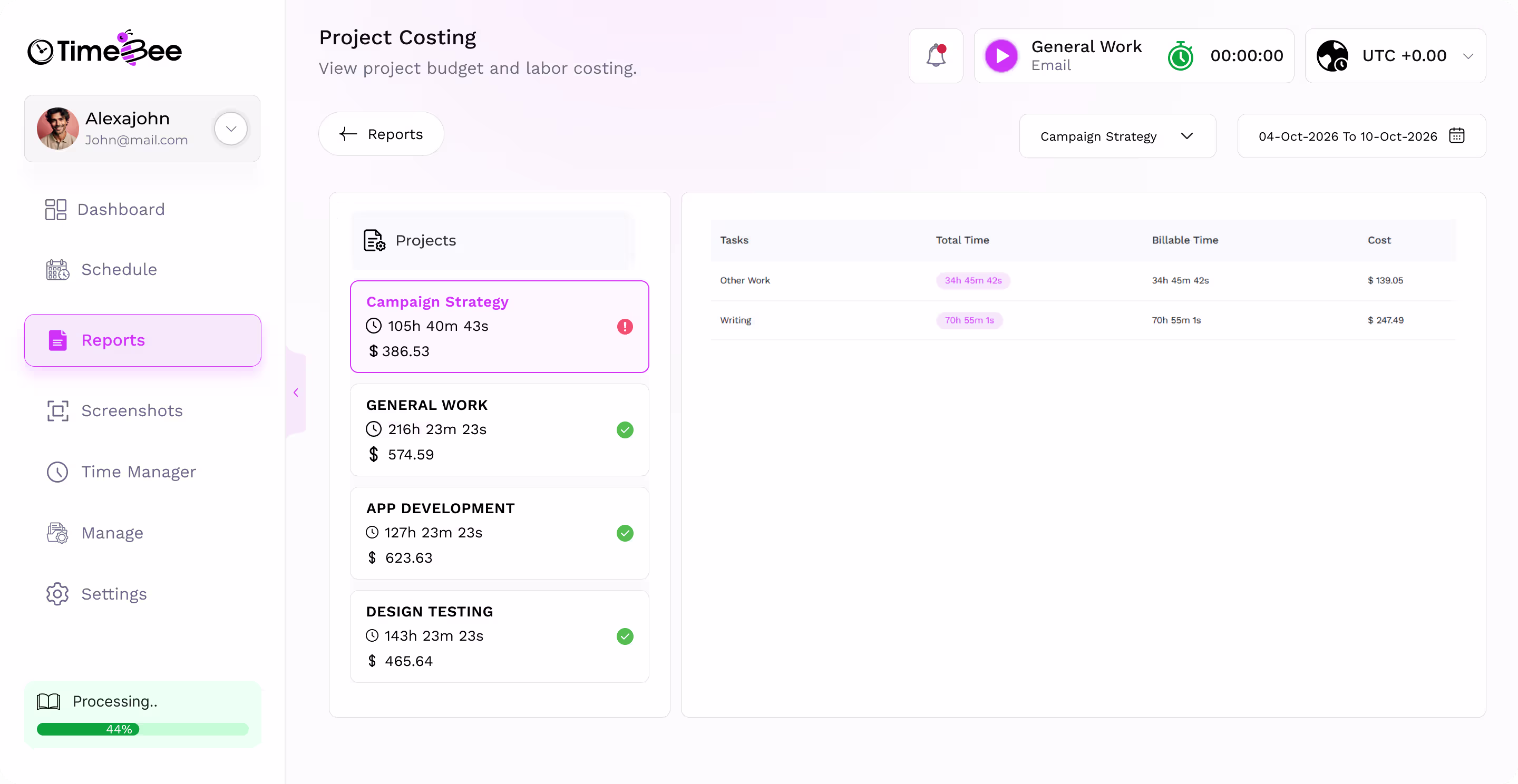The width and height of the screenshot is (1518, 784).
Task: Click the globe timezone icon
Action: pos(1332,56)
